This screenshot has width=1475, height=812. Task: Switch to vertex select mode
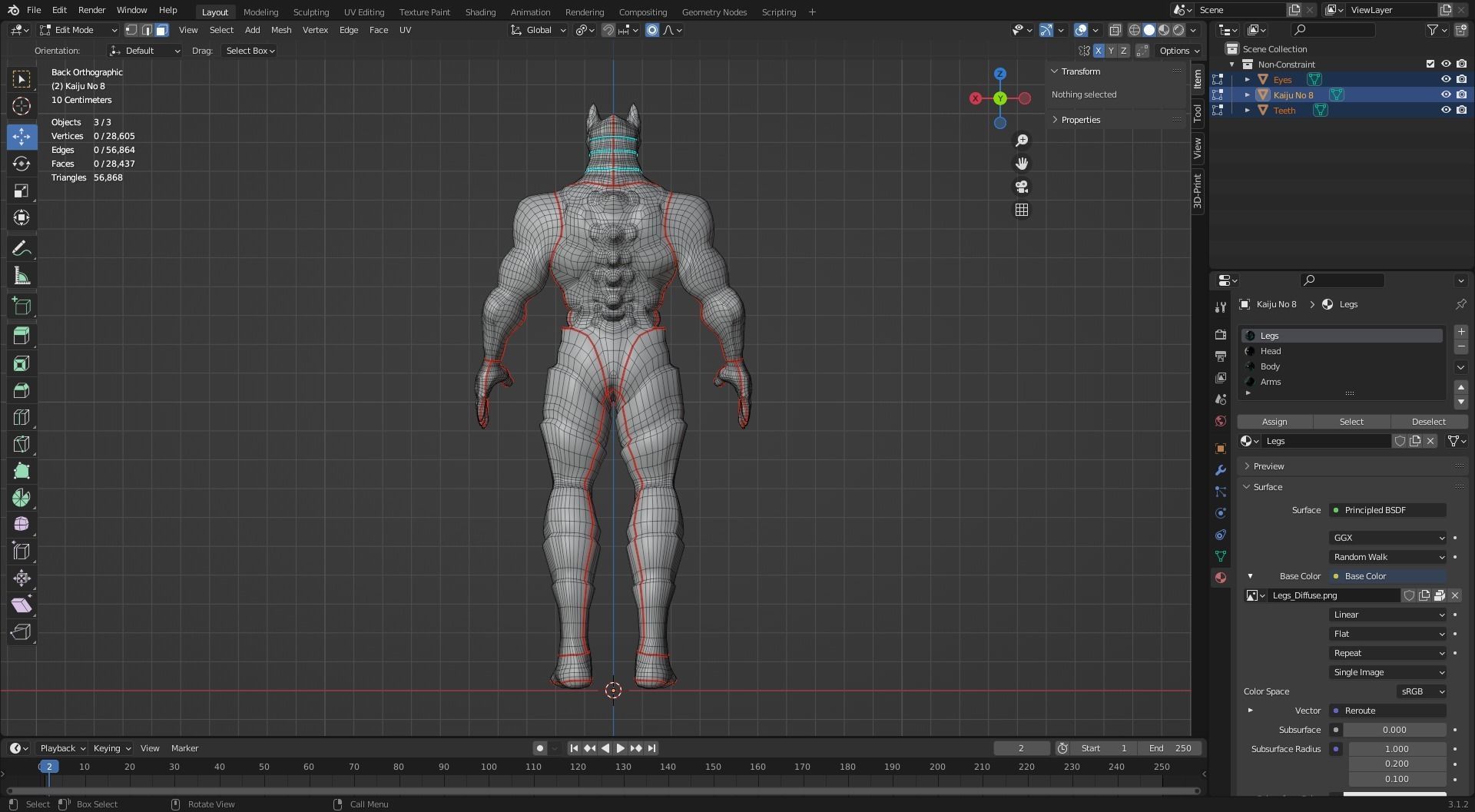point(131,30)
